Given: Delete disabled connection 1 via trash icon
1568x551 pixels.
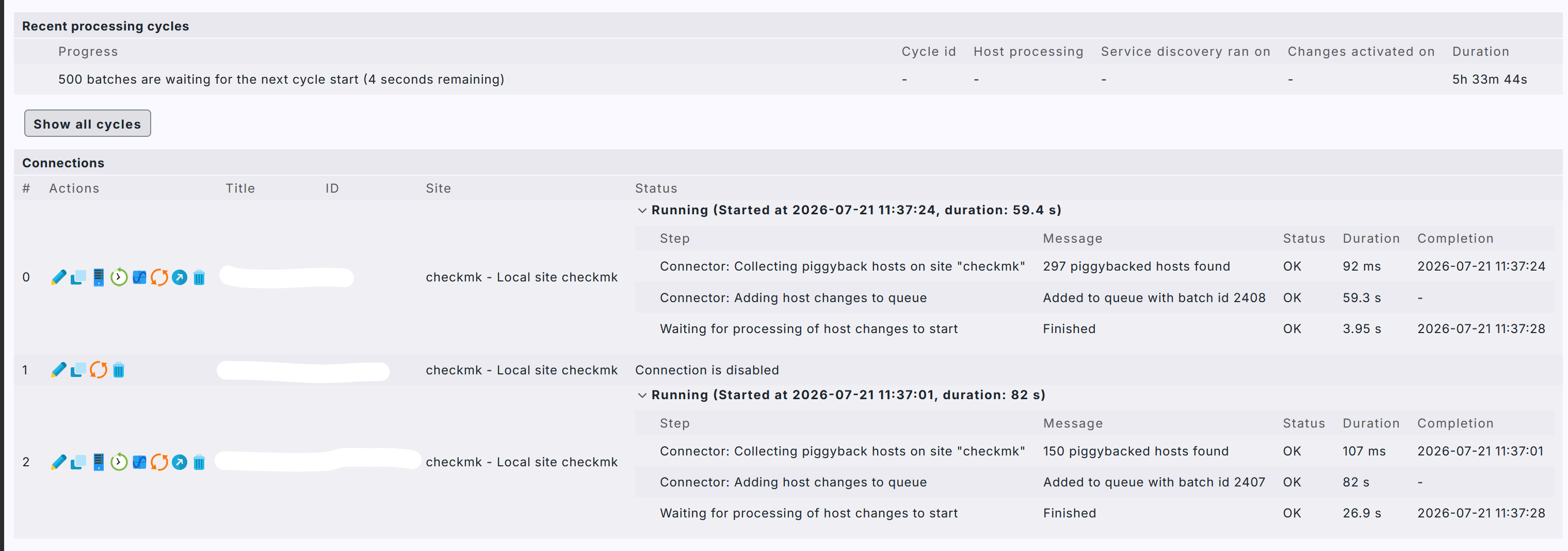Looking at the screenshot, I should pyautogui.click(x=119, y=370).
